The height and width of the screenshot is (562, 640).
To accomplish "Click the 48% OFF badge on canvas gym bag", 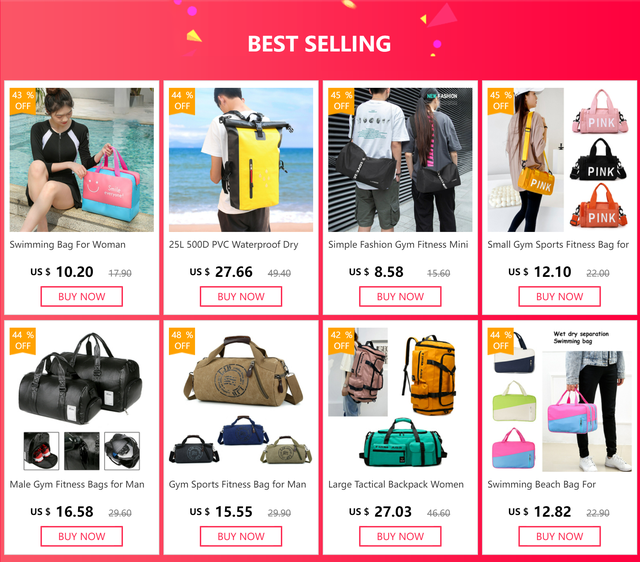I will [182, 341].
